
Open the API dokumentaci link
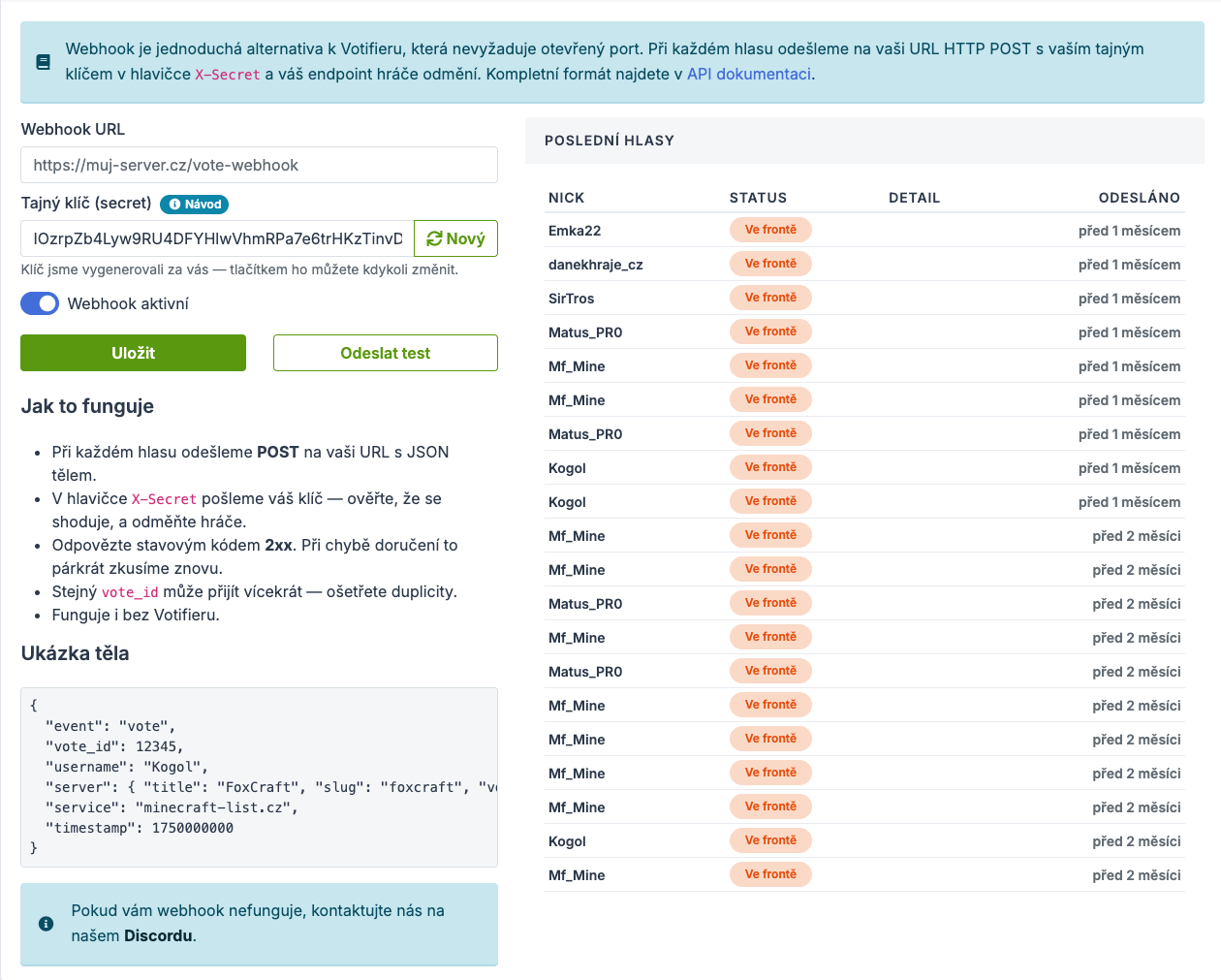coord(749,74)
